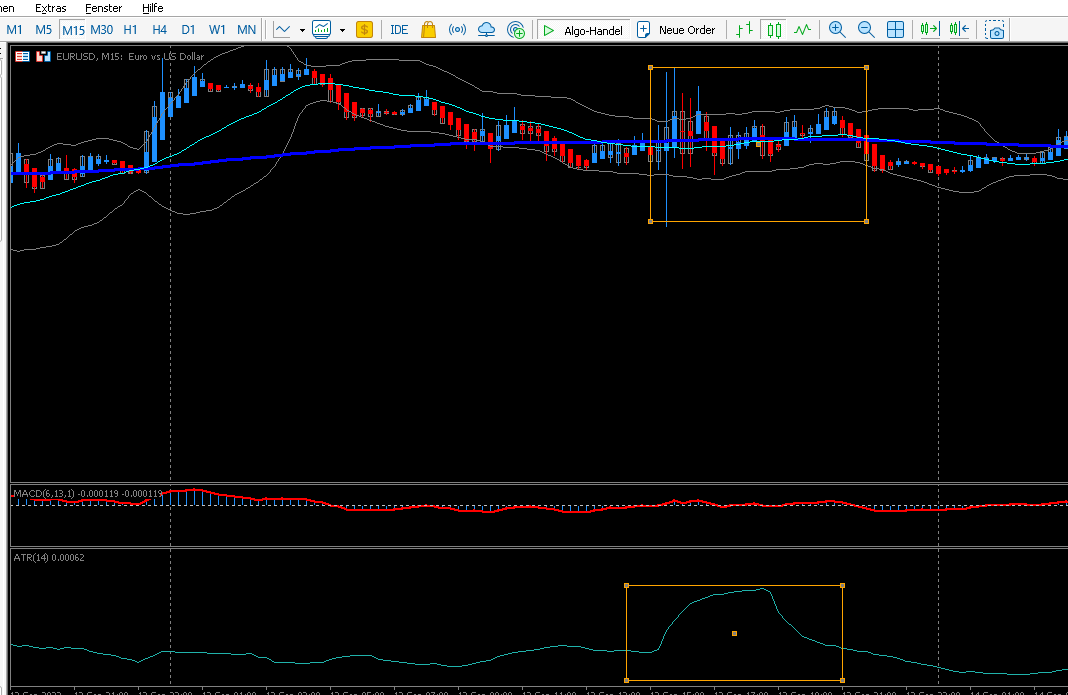
Task: Open the Market shopping bag icon
Action: click(428, 30)
